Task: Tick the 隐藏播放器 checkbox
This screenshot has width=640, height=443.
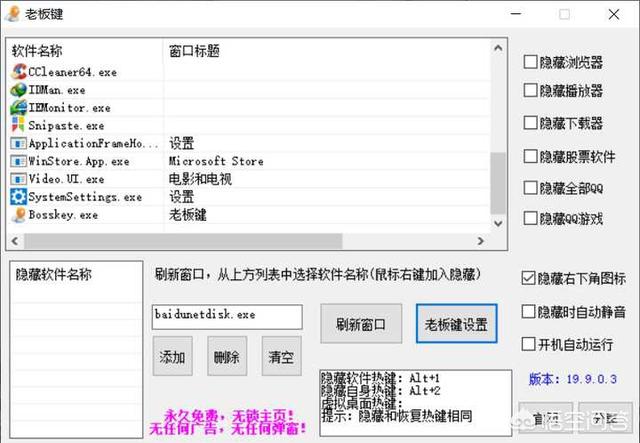Action: (x=530, y=91)
